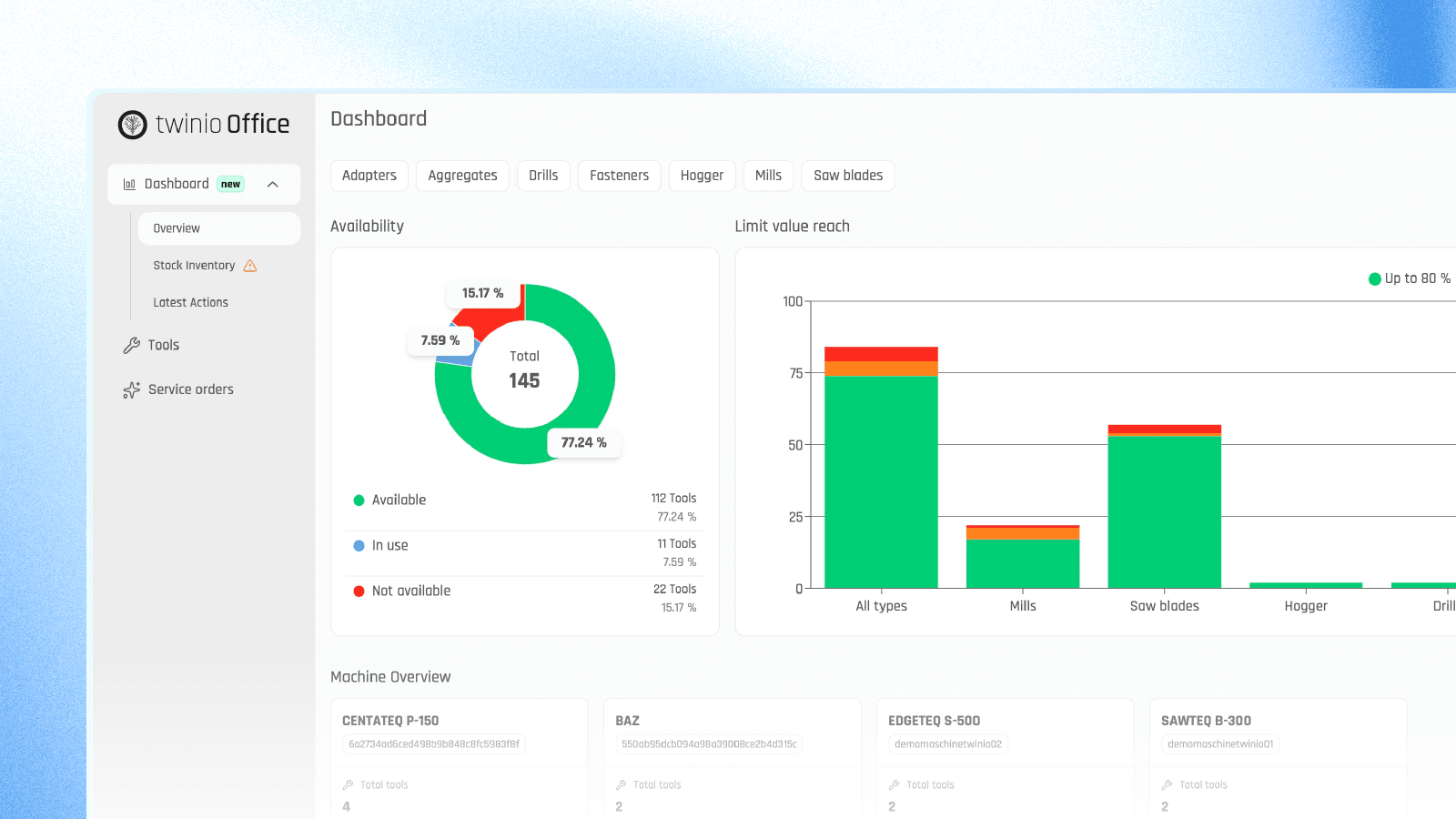Filter by Hogger
The image size is (1456, 819).
click(x=702, y=176)
